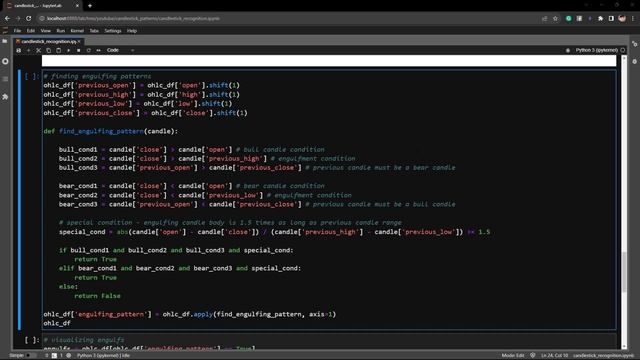The width and height of the screenshot is (640, 360).
Task: Open the property inspector on the right sidebar
Action: tap(635, 44)
